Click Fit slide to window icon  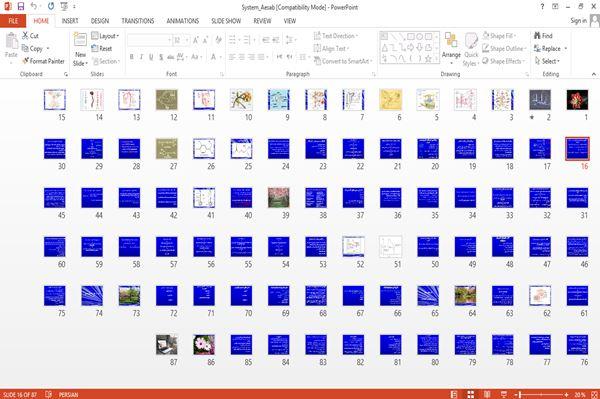(595, 394)
